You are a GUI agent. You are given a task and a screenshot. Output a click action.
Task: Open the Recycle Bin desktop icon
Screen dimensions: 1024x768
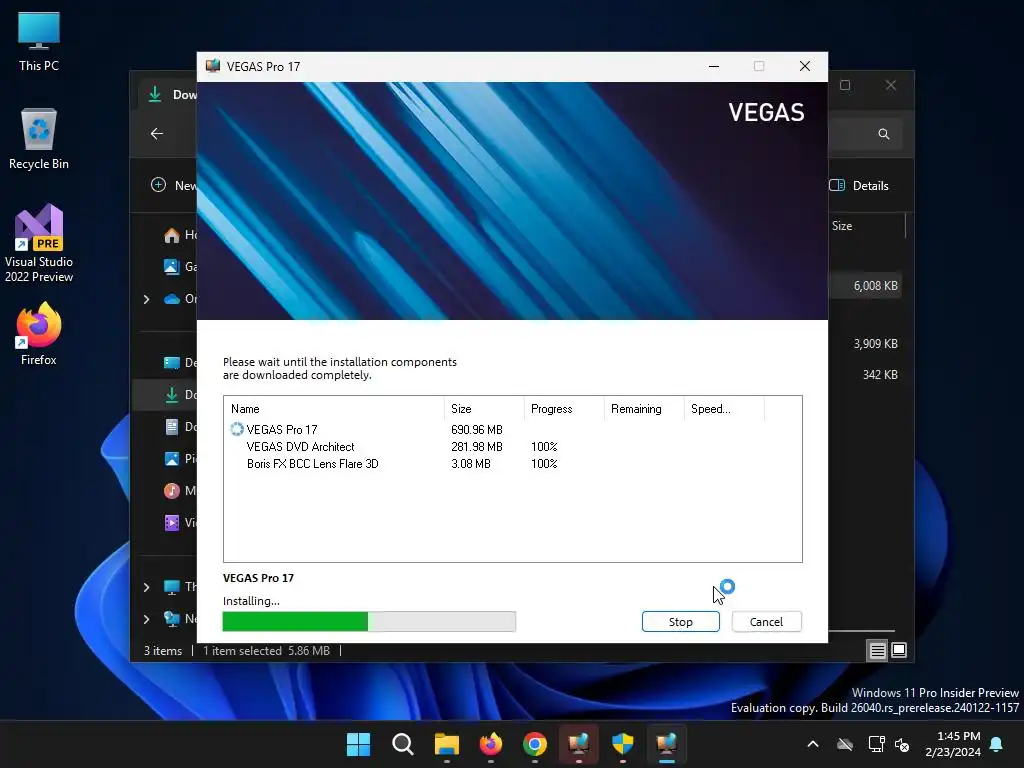39,139
